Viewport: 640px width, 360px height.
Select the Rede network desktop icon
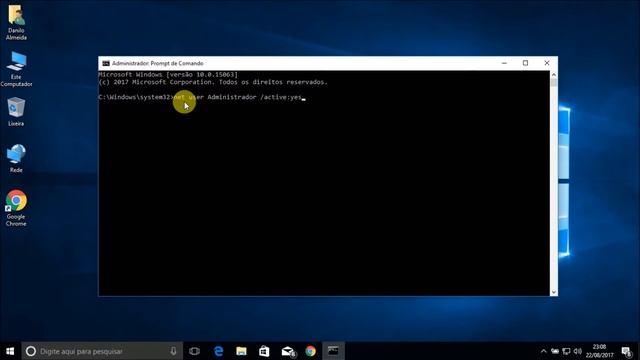(16, 158)
